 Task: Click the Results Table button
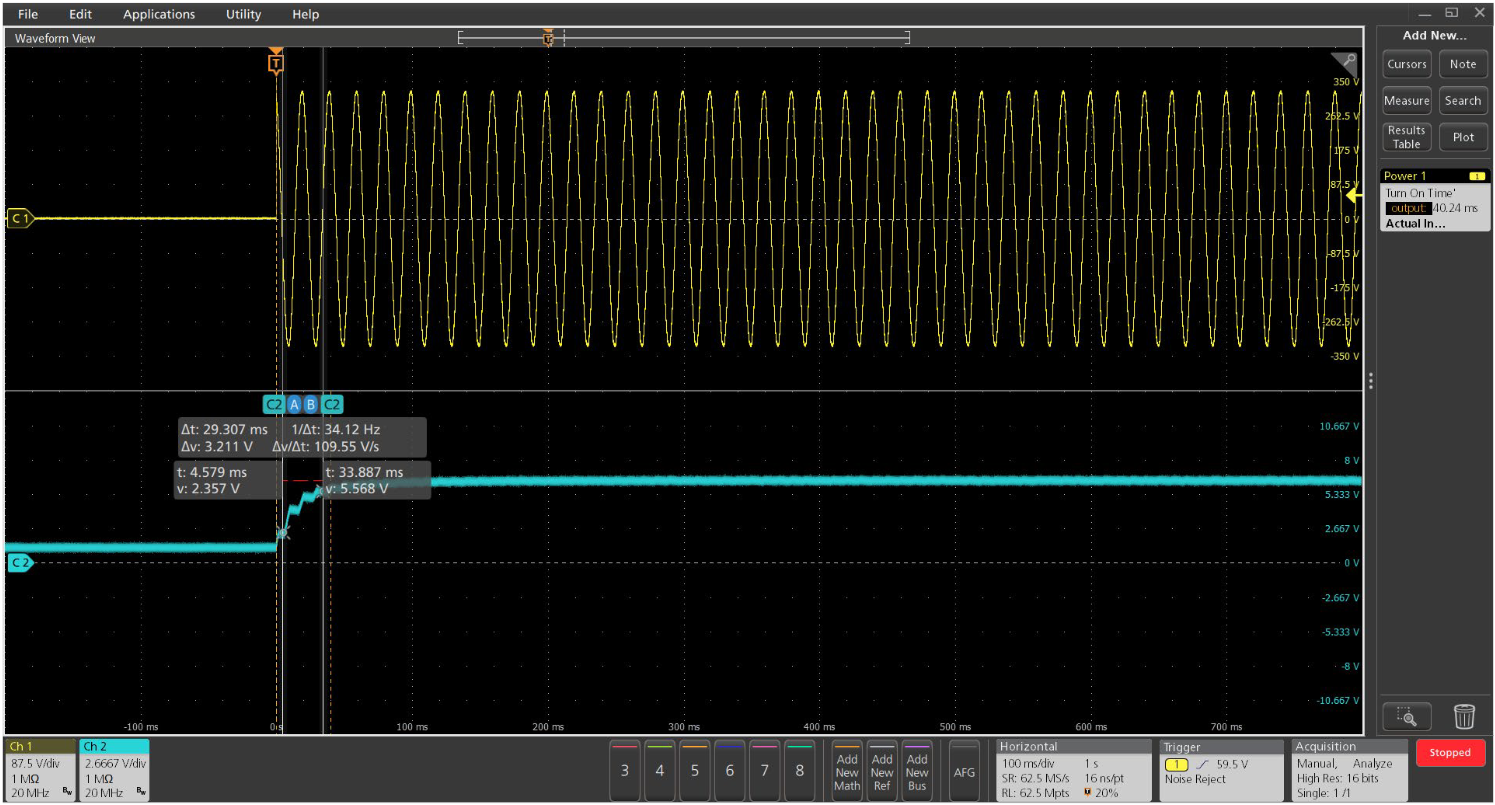click(x=1406, y=137)
